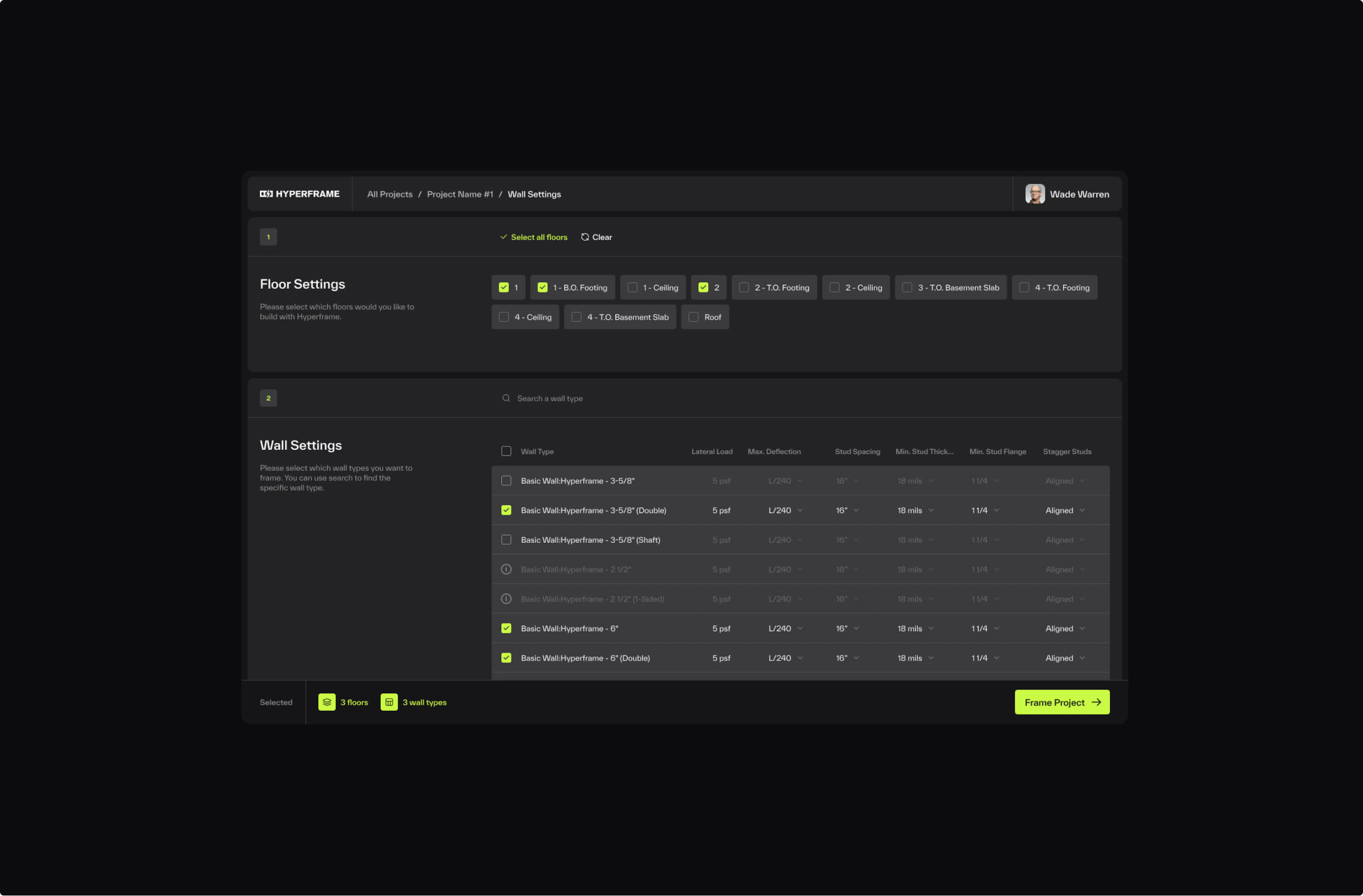This screenshot has height=896, width=1363.
Task: Click the refresh icon next to Clear
Action: click(x=585, y=237)
